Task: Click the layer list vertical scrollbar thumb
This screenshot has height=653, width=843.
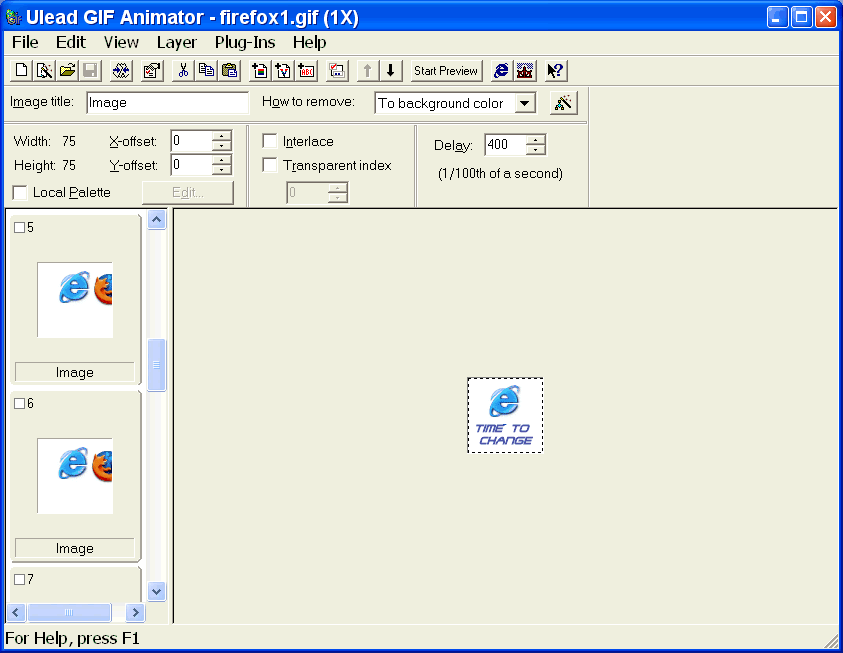Action: 156,365
